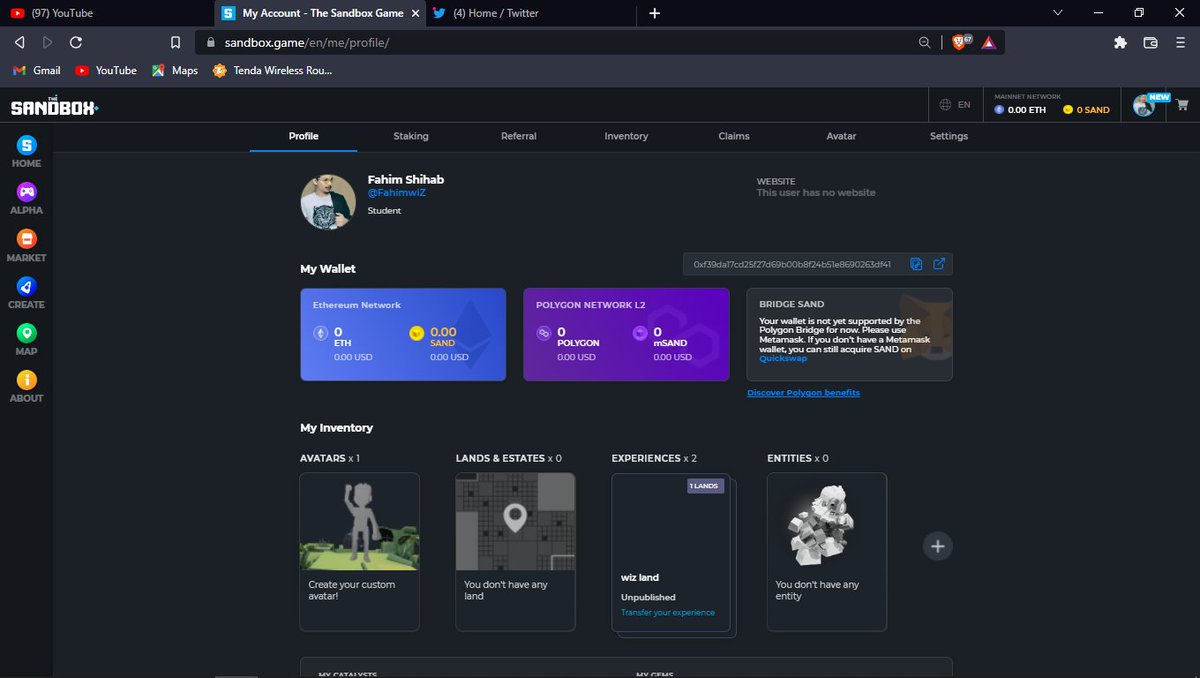The image size is (1200, 678).
Task: Switch to the Profile tab
Action: [303, 136]
